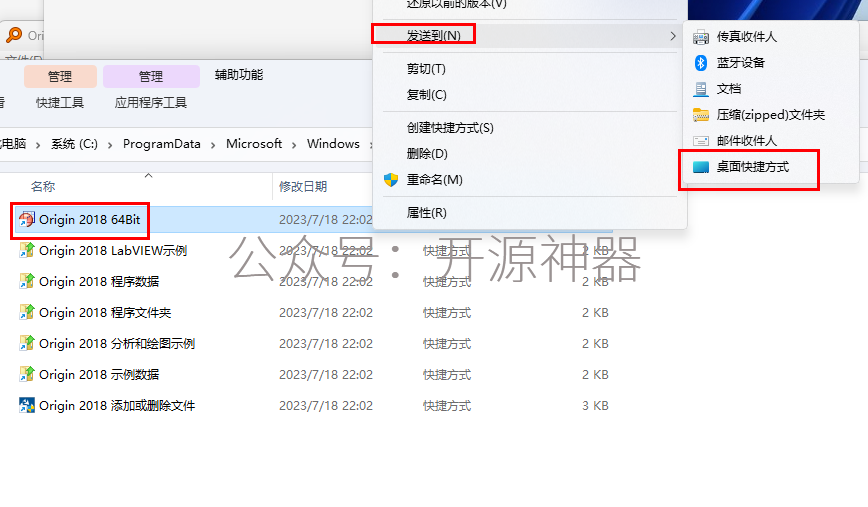Navigate to ProgramData breadcrumb segment

[x=162, y=144]
